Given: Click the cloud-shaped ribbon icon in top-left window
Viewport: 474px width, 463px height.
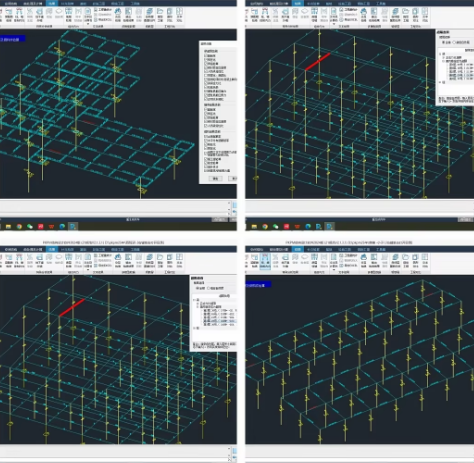Looking at the screenshot, I should 59,12.
